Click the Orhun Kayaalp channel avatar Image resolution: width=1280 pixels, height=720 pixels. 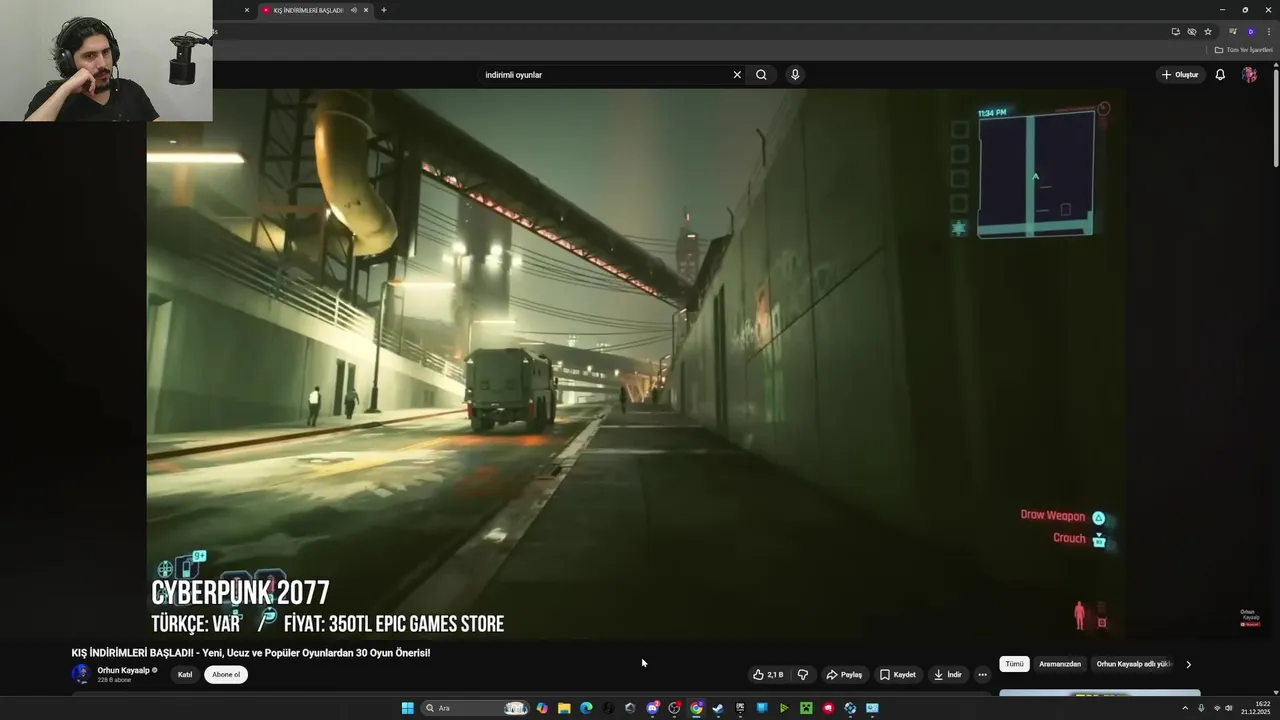coord(81,674)
